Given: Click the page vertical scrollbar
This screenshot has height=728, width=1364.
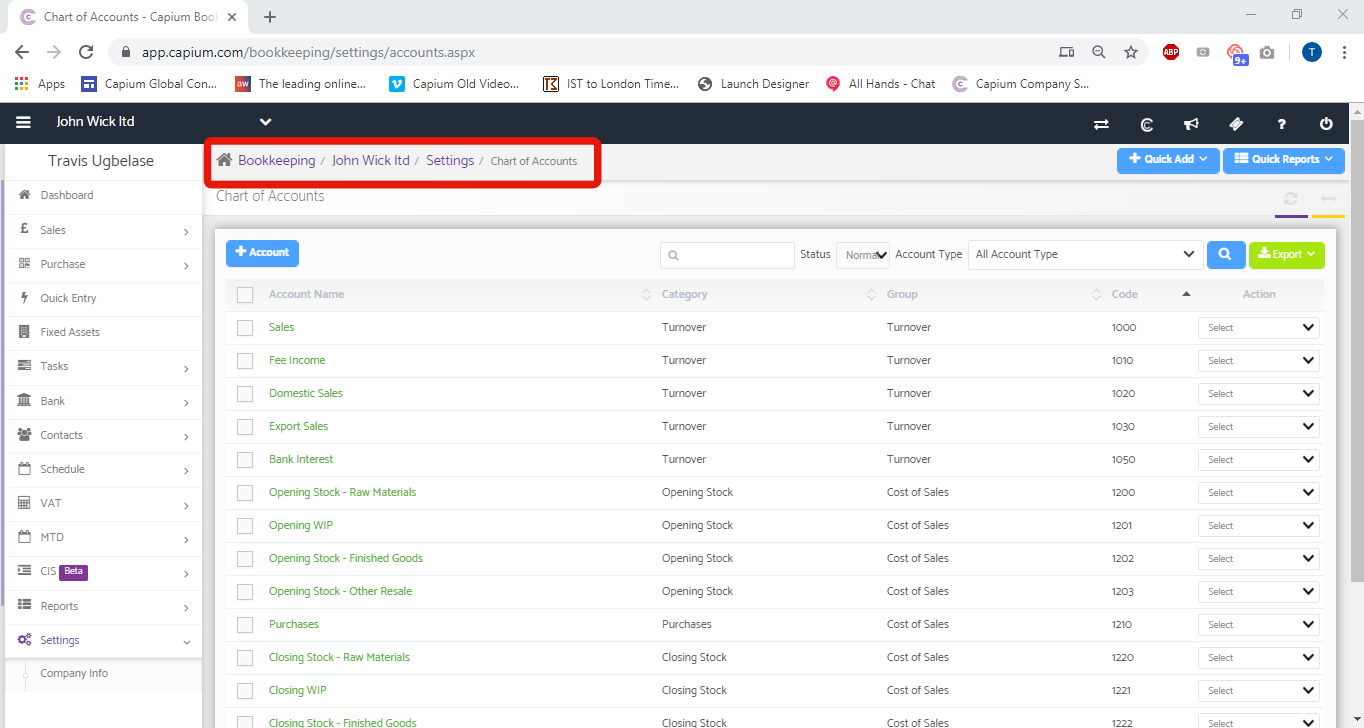Looking at the screenshot, I should 1356,350.
